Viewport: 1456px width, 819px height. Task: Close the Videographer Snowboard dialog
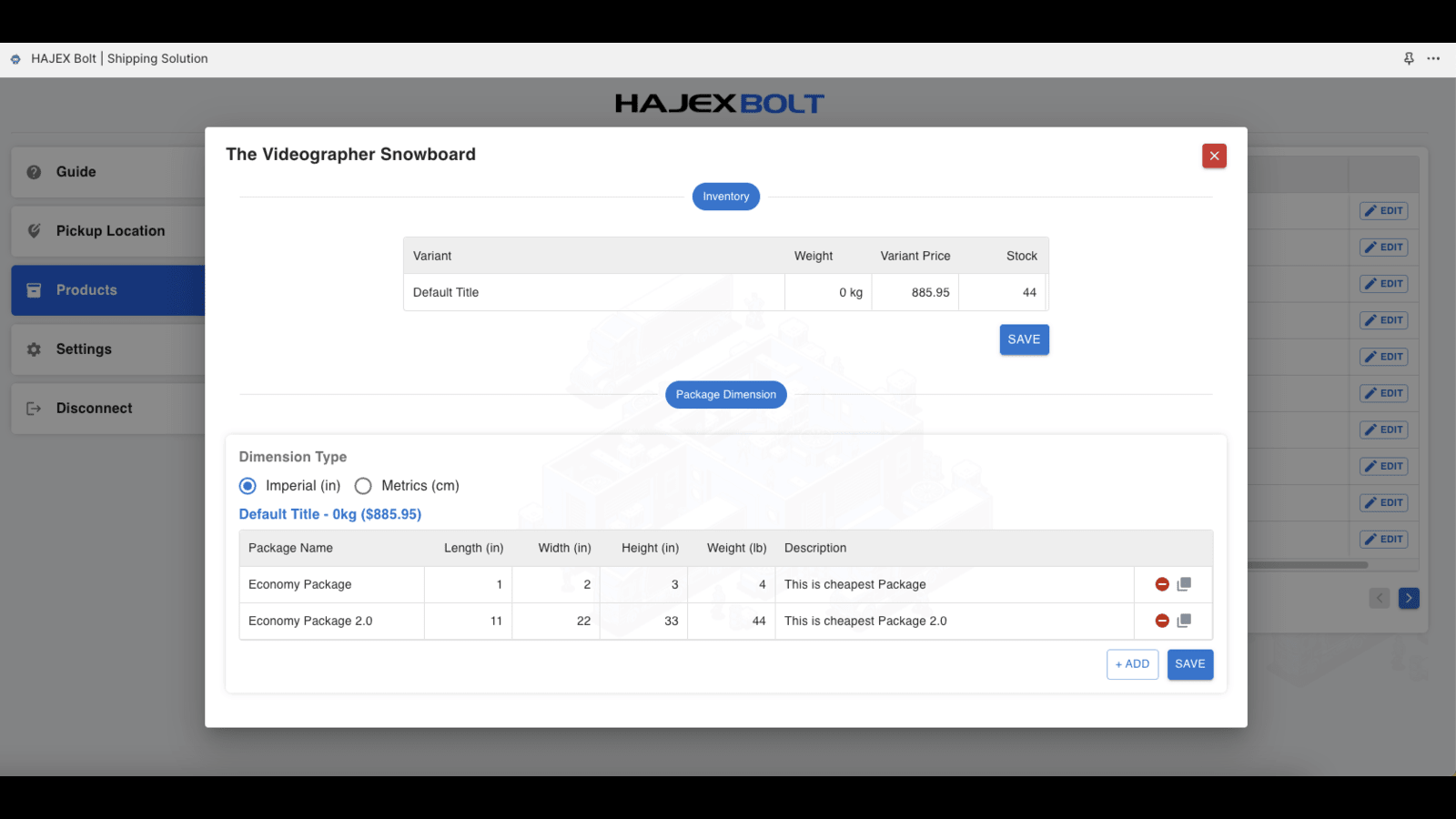[x=1214, y=156]
